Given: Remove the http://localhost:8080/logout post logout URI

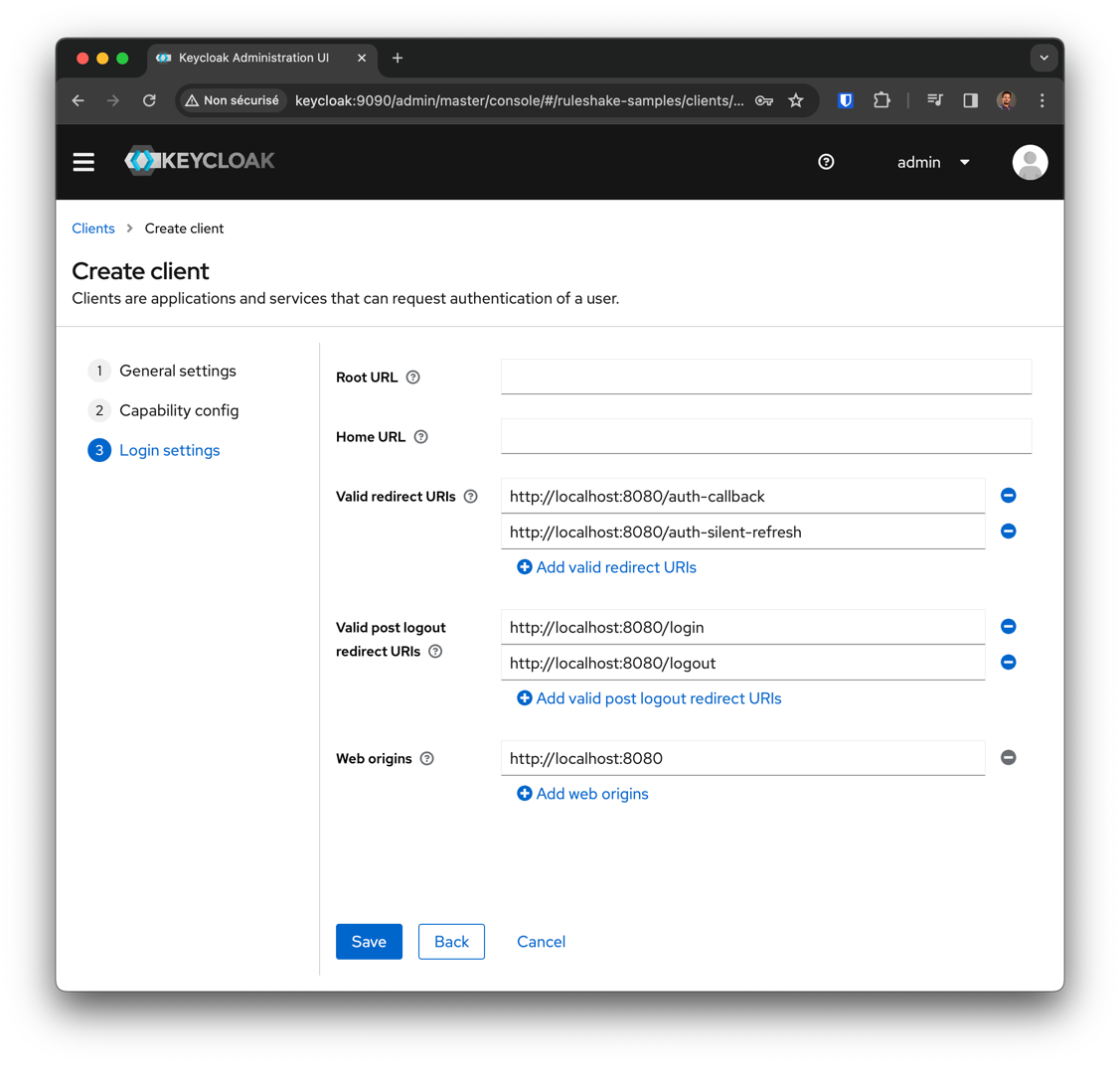Looking at the screenshot, I should click(1008, 662).
